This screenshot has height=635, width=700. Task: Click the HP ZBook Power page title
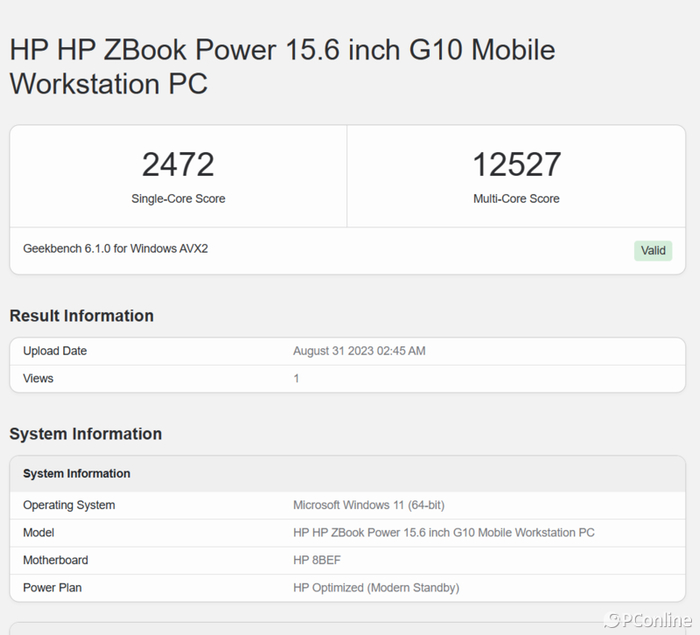pyautogui.click(x=282, y=67)
